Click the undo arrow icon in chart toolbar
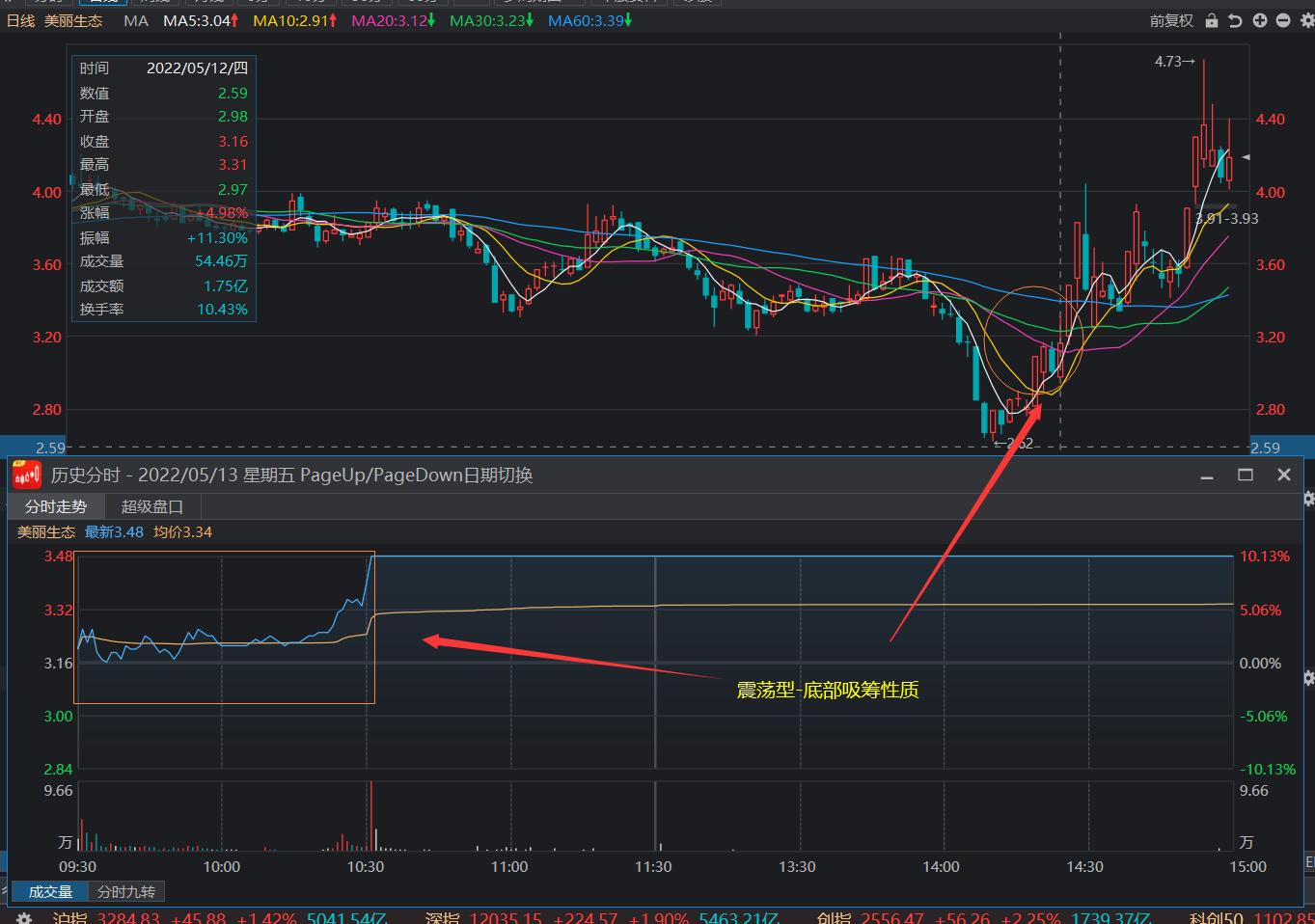This screenshot has height=924, width=1315. tap(1235, 20)
